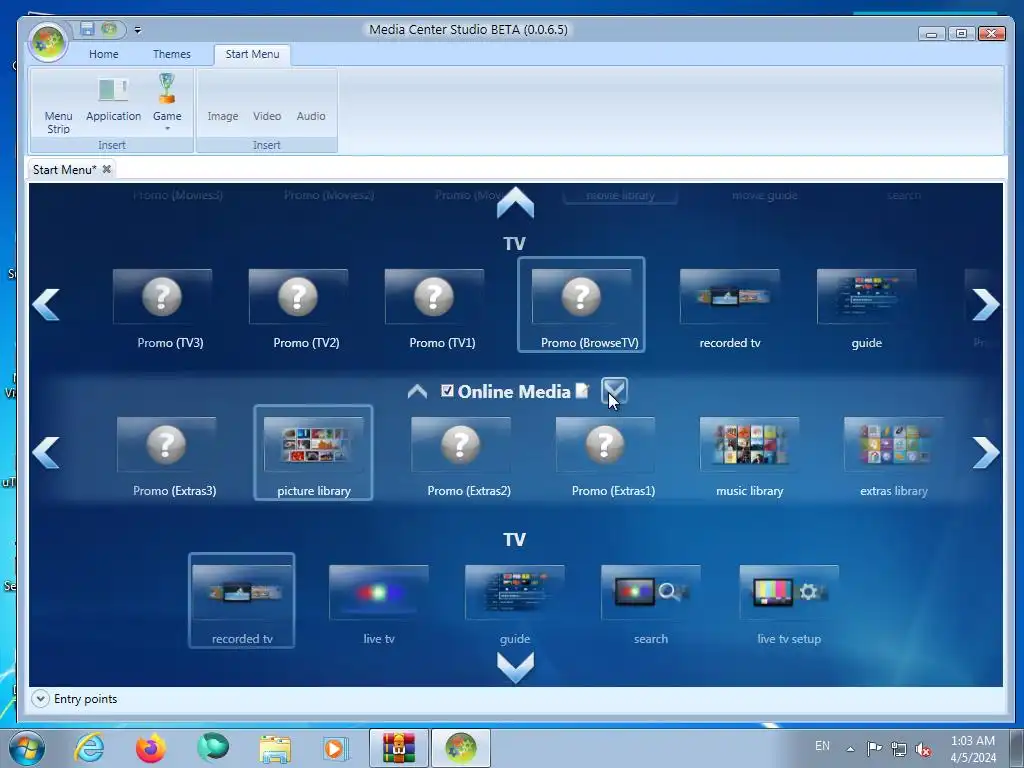This screenshot has width=1024, height=768.
Task: Select the extras library tile
Action: pos(894,455)
